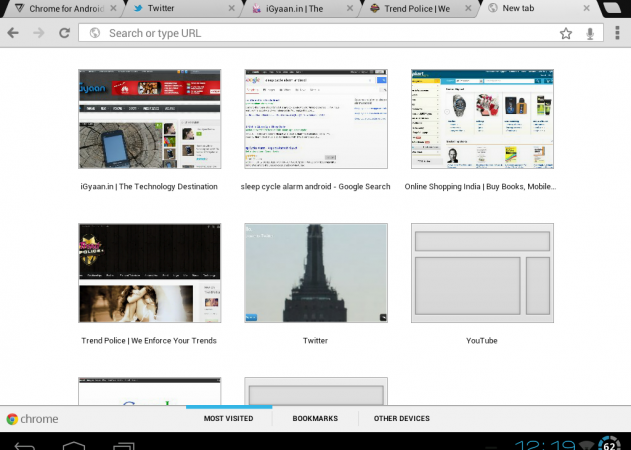This screenshot has width=631, height=450.
Task: Close the Twitter tab
Action: (x=233, y=8)
